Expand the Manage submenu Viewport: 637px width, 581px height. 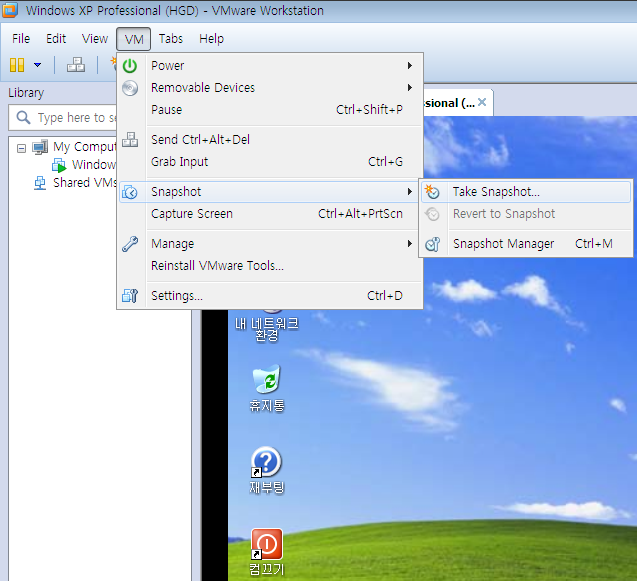(x=271, y=244)
